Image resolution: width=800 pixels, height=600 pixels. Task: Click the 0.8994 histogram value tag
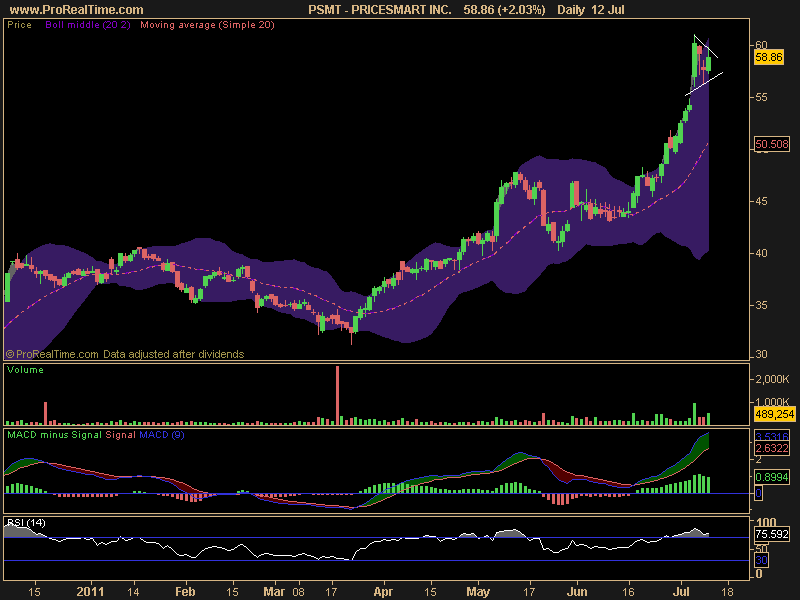click(x=772, y=477)
